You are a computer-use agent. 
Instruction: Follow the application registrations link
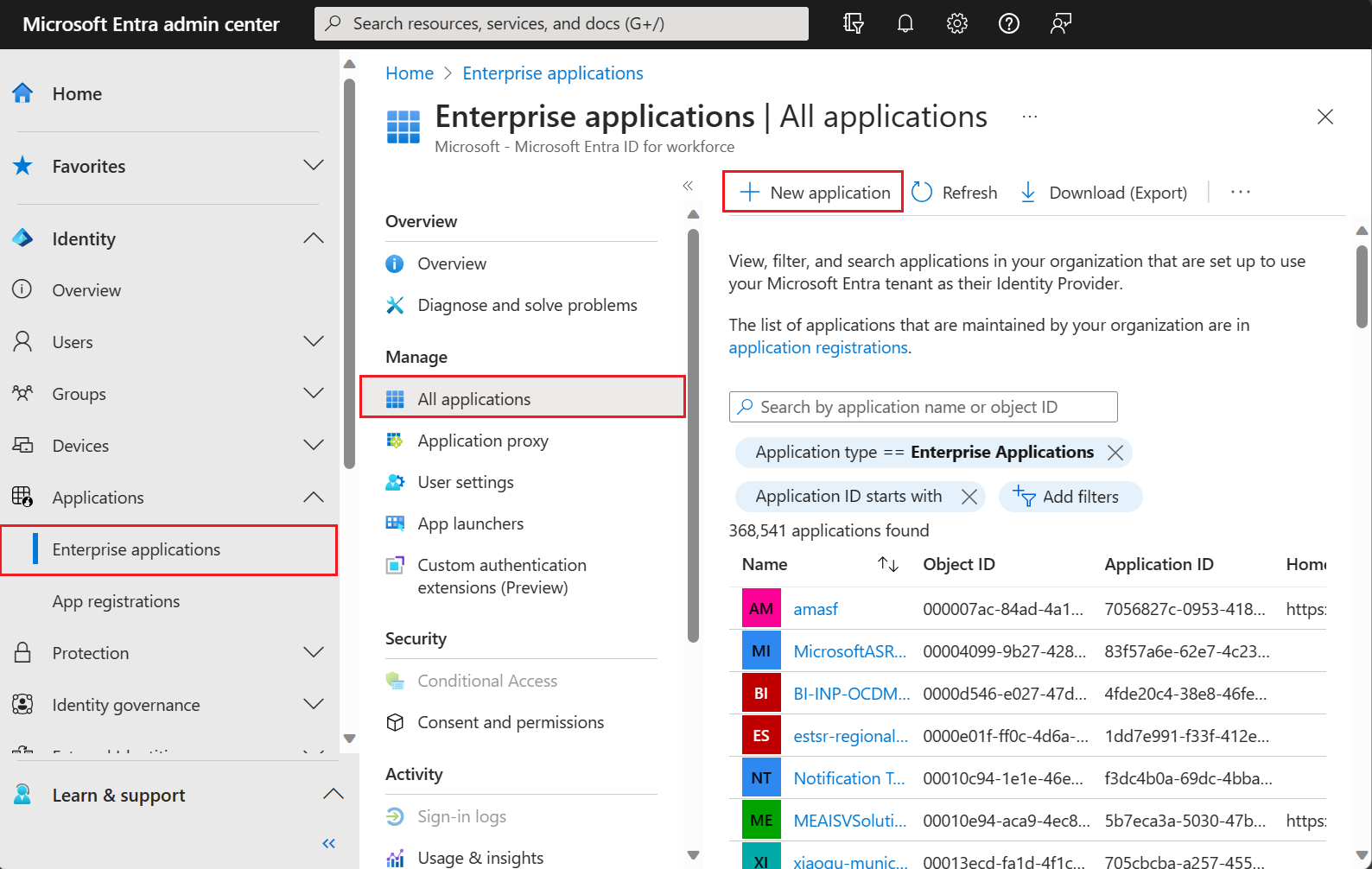pos(818,347)
